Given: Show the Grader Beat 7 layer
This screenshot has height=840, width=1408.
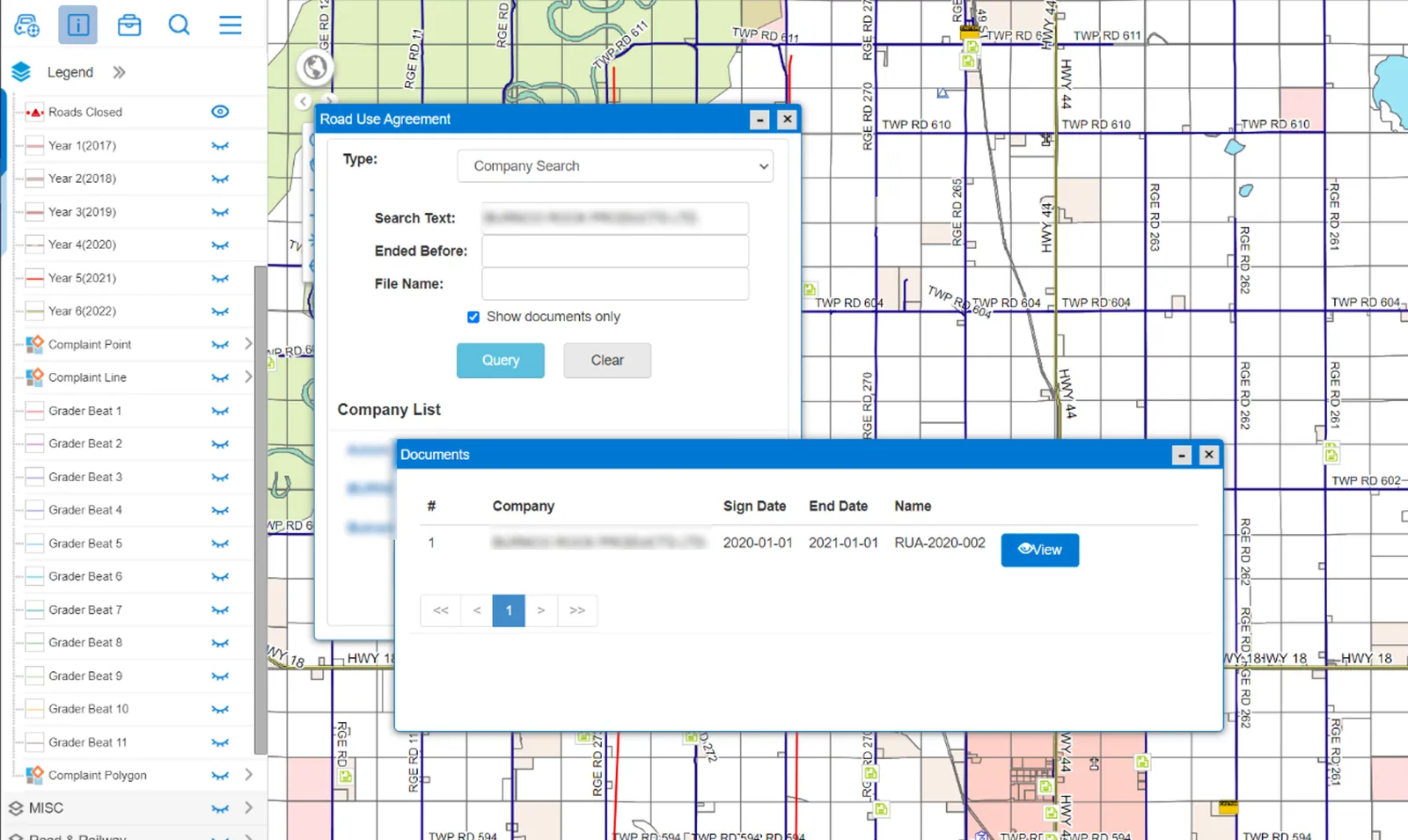Looking at the screenshot, I should coord(220,610).
